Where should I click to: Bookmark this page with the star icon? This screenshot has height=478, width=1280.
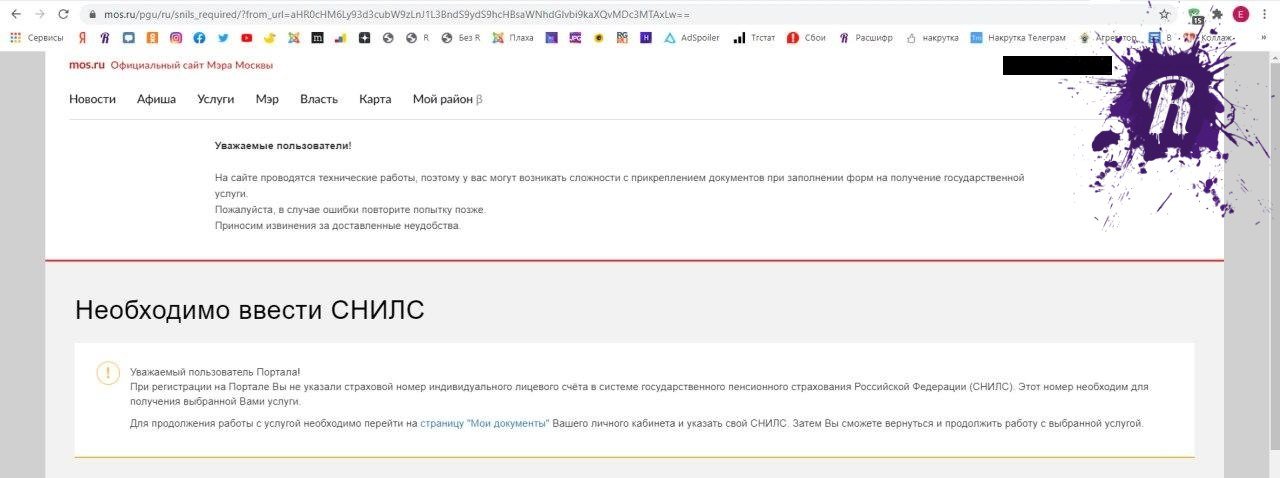point(1164,15)
